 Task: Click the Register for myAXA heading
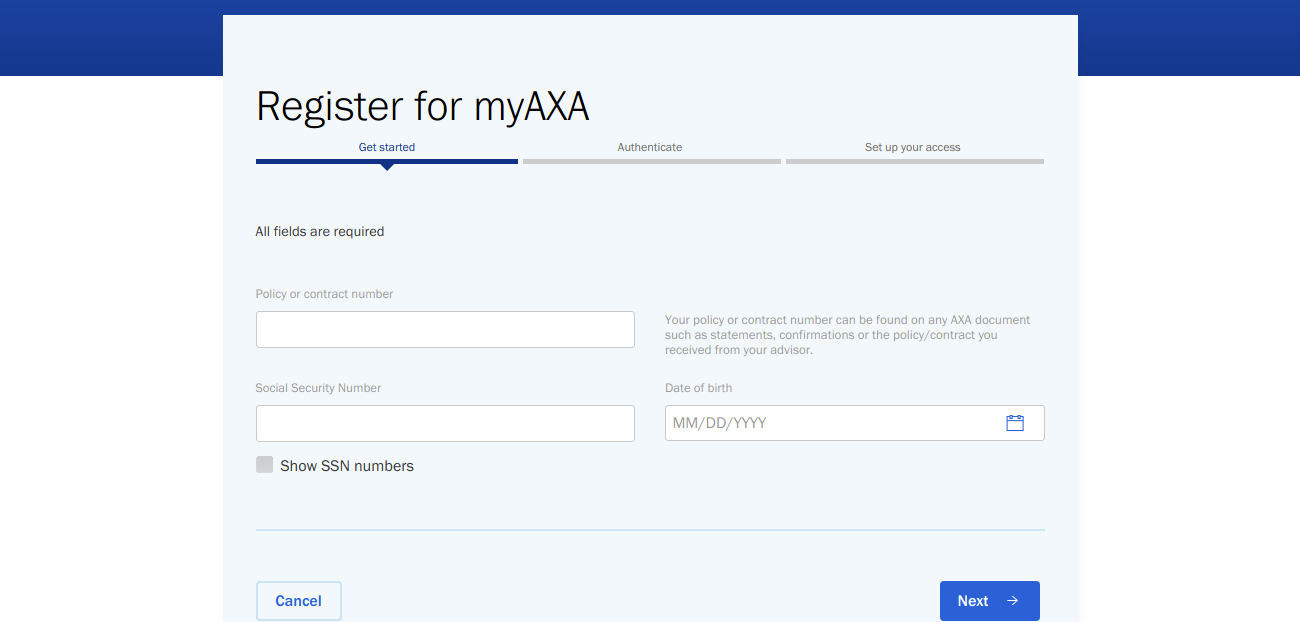(x=423, y=106)
